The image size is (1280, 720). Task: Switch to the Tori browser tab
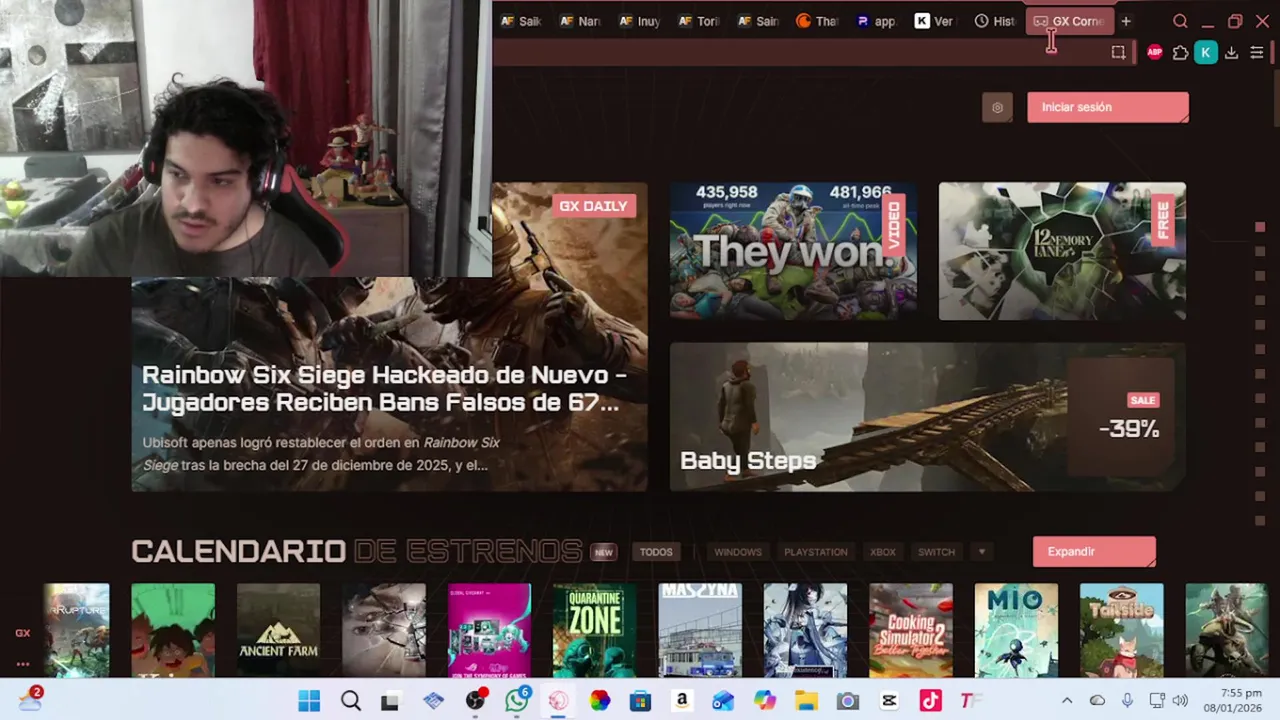point(699,21)
